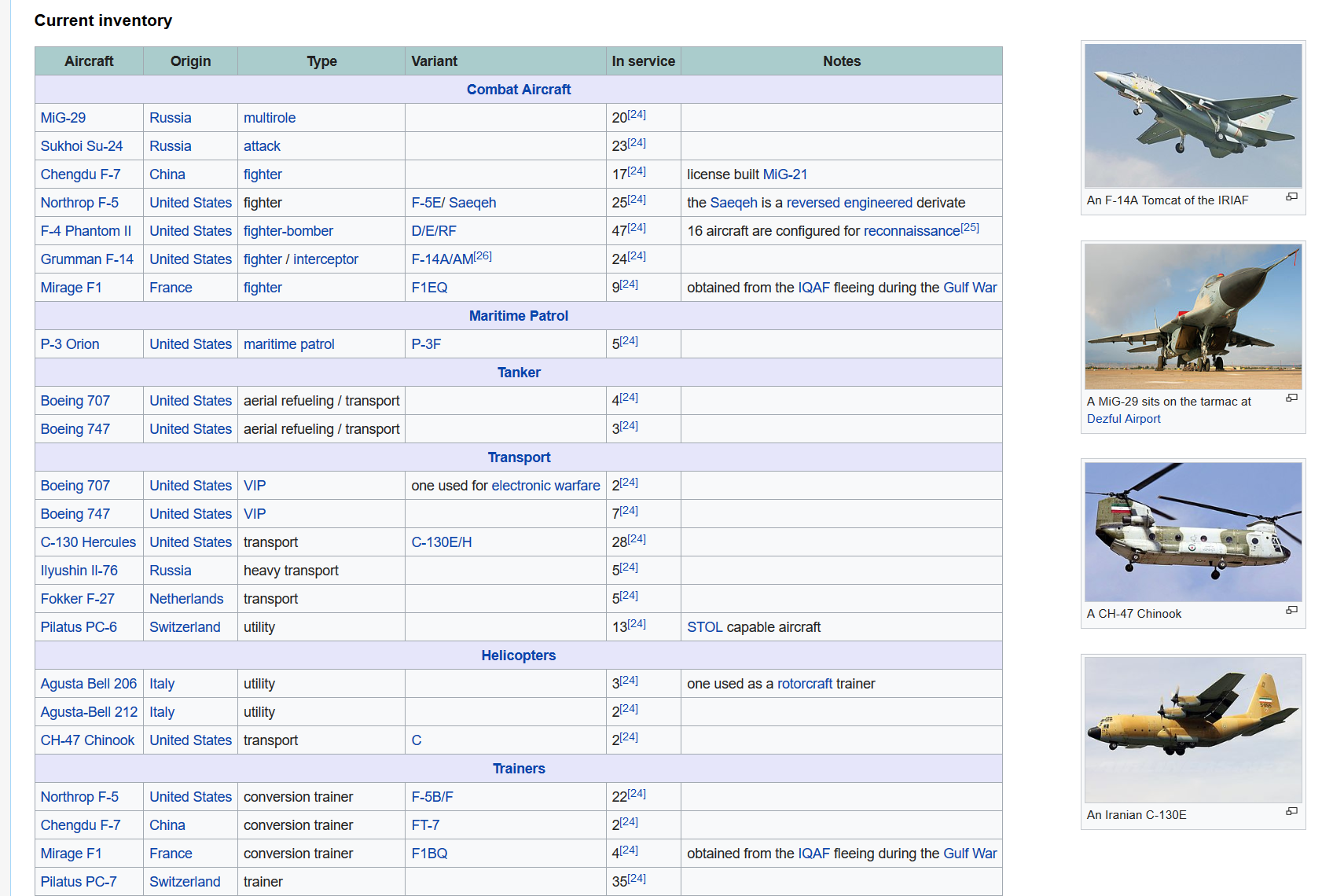This screenshot has height=896, width=1322.
Task: Open the C-130E/H variant link
Action: 442,542
